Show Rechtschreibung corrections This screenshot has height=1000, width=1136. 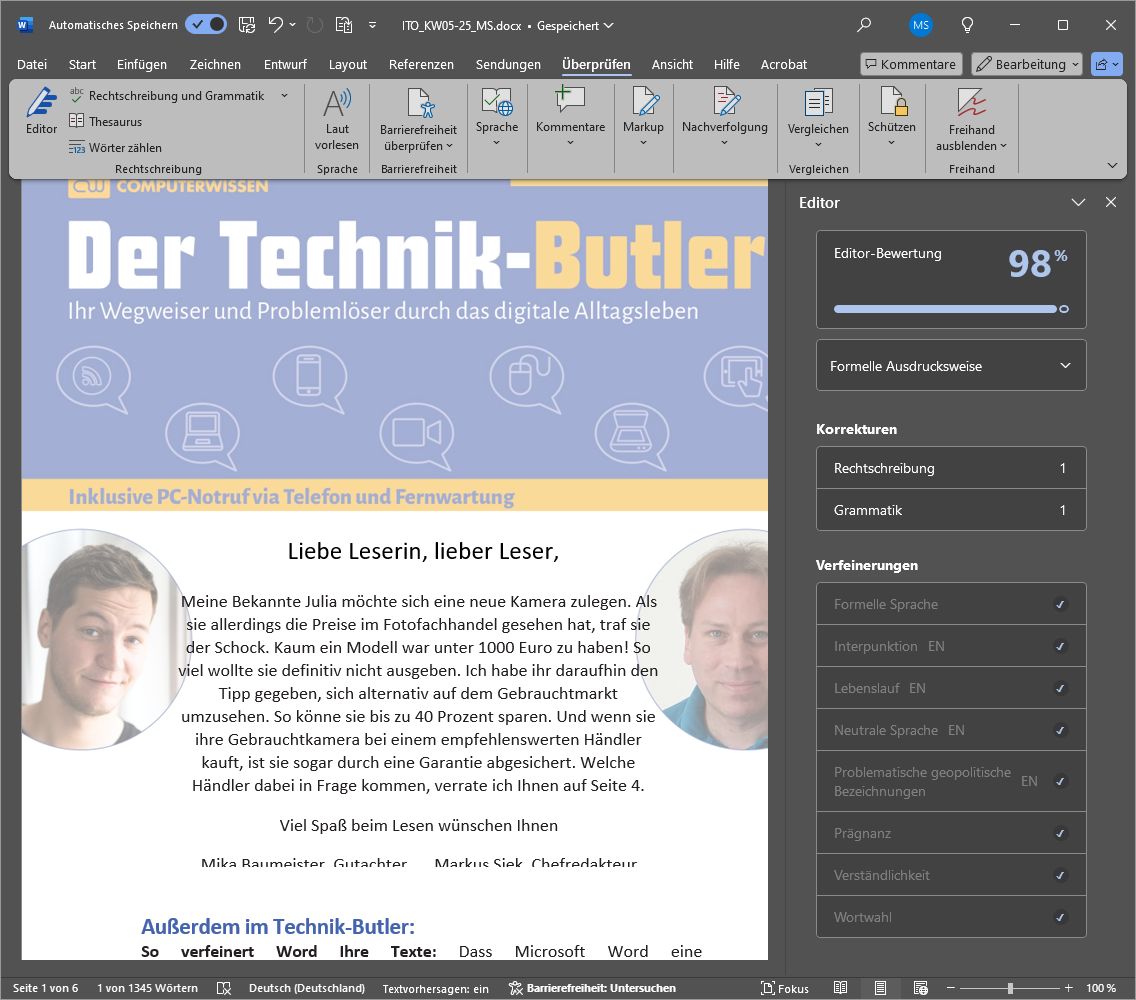951,468
